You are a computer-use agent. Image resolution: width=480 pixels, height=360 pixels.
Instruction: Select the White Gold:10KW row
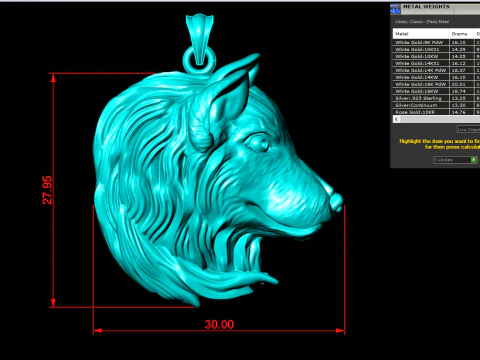tap(436, 56)
